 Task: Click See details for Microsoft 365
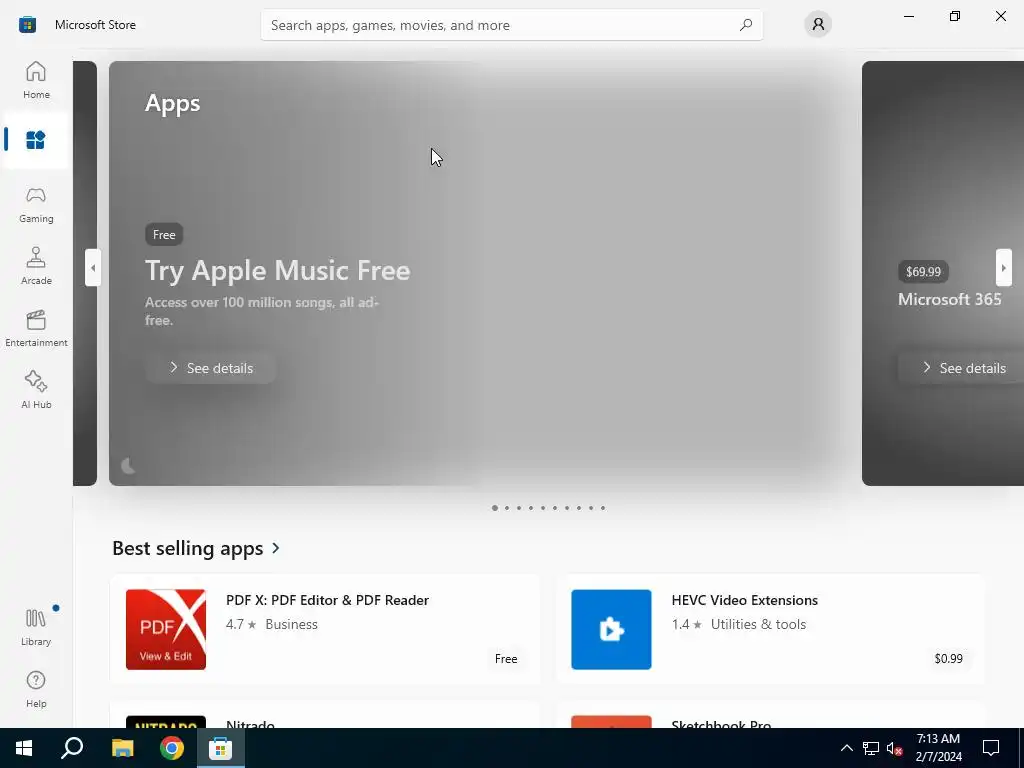963,368
